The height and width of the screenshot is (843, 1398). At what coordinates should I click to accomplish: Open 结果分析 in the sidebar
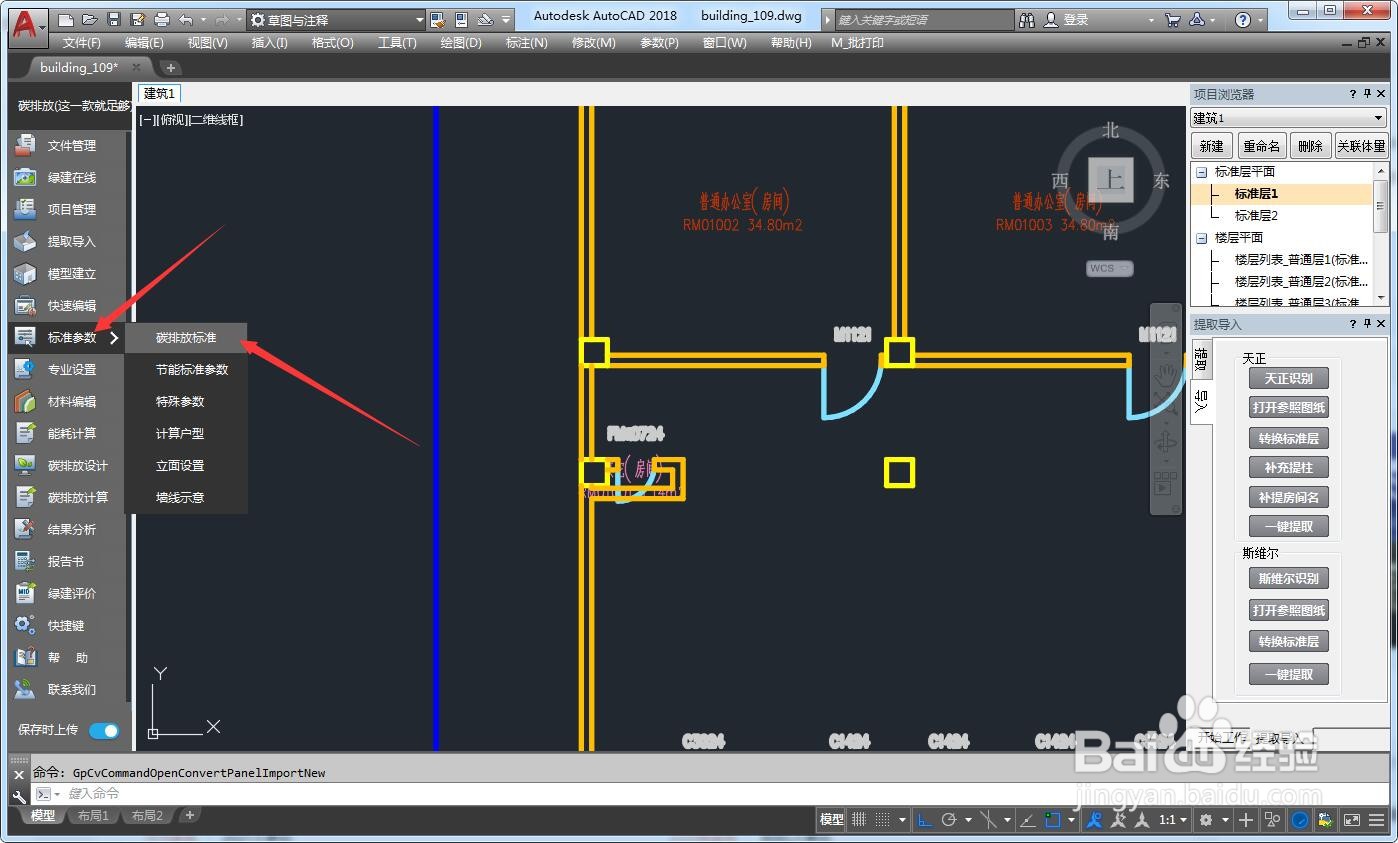(66, 529)
